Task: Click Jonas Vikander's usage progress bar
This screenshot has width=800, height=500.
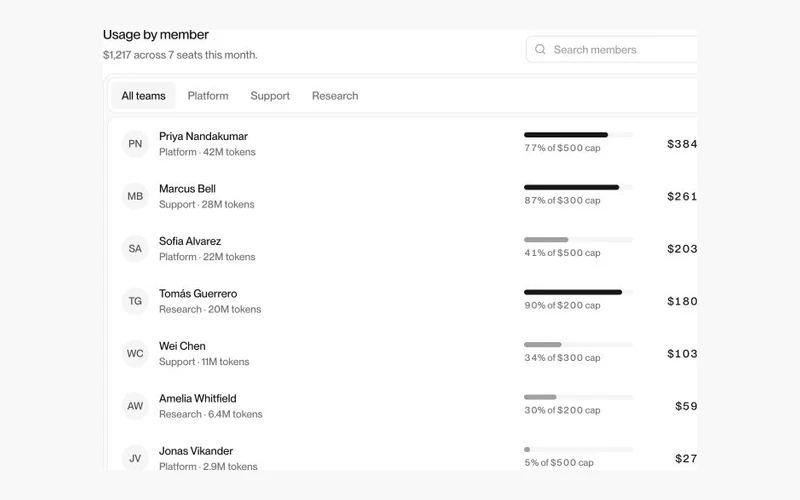Action: (x=578, y=449)
